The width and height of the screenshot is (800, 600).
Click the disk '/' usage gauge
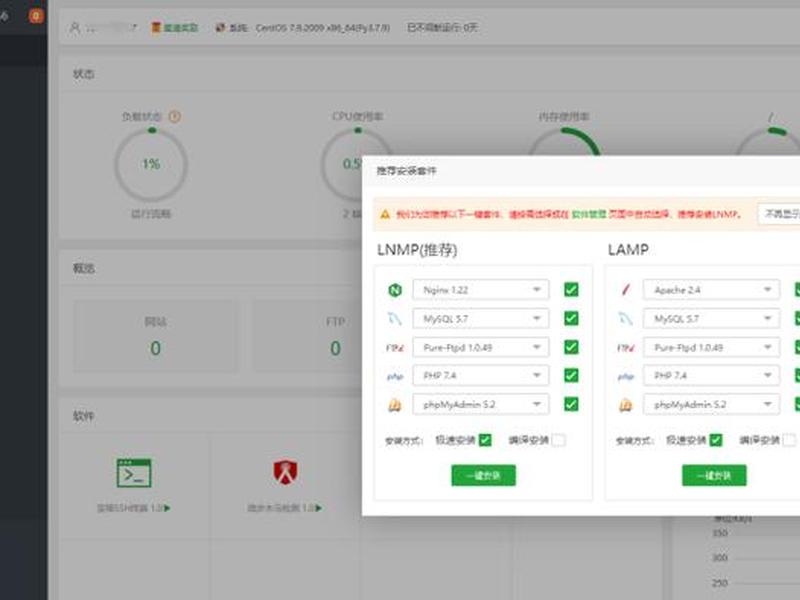[x=768, y=141]
